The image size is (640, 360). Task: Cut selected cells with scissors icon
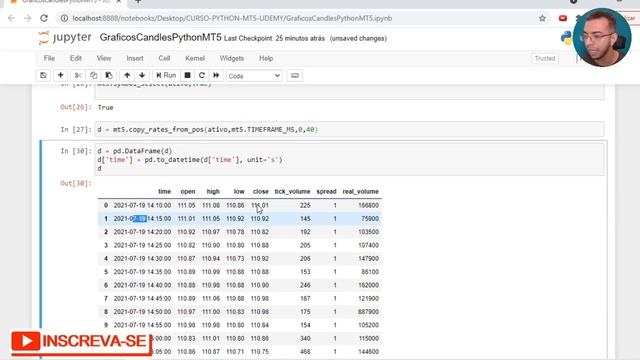pyautogui.click(x=78, y=76)
